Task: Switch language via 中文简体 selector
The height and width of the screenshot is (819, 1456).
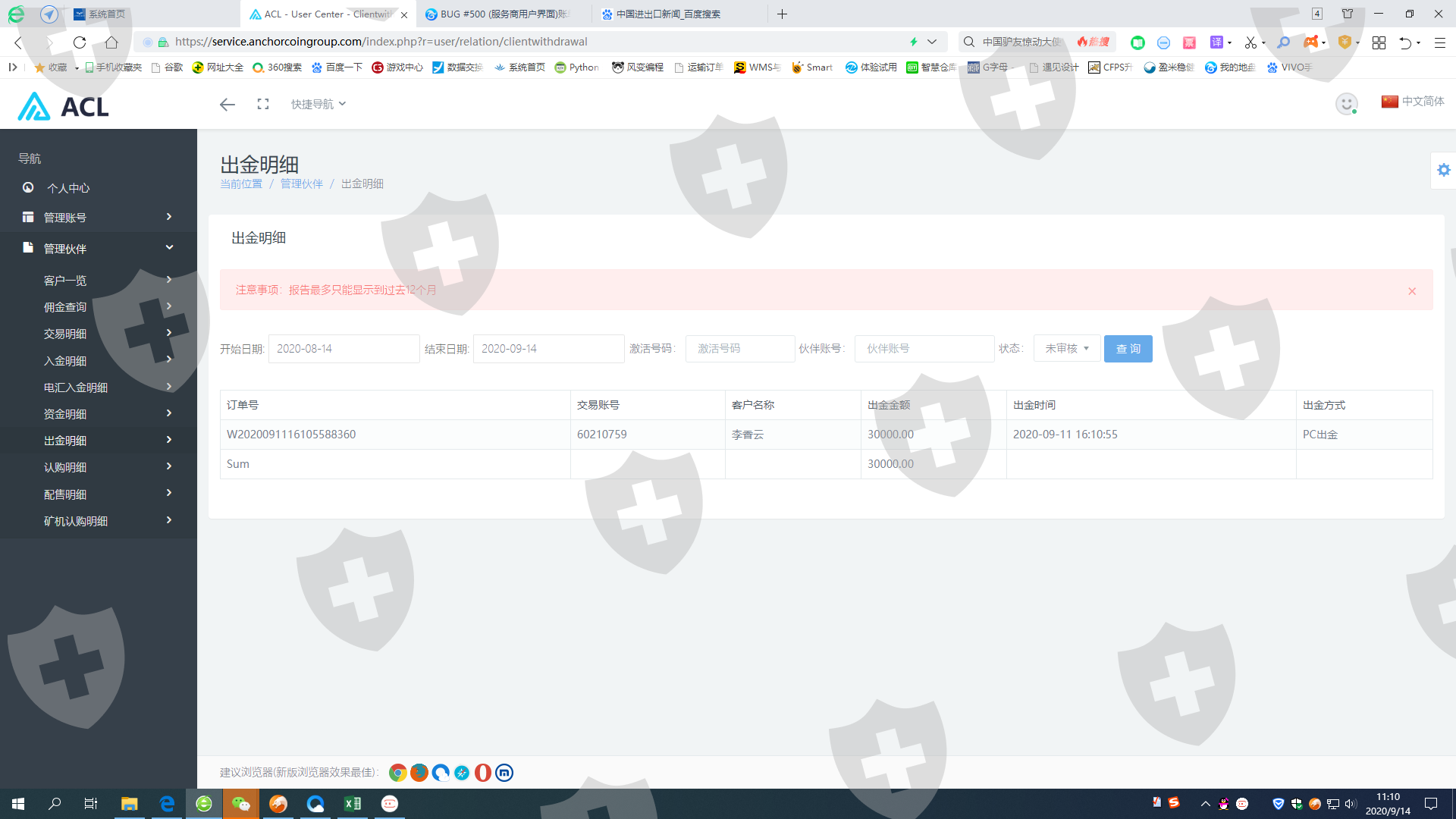Action: click(x=1412, y=102)
